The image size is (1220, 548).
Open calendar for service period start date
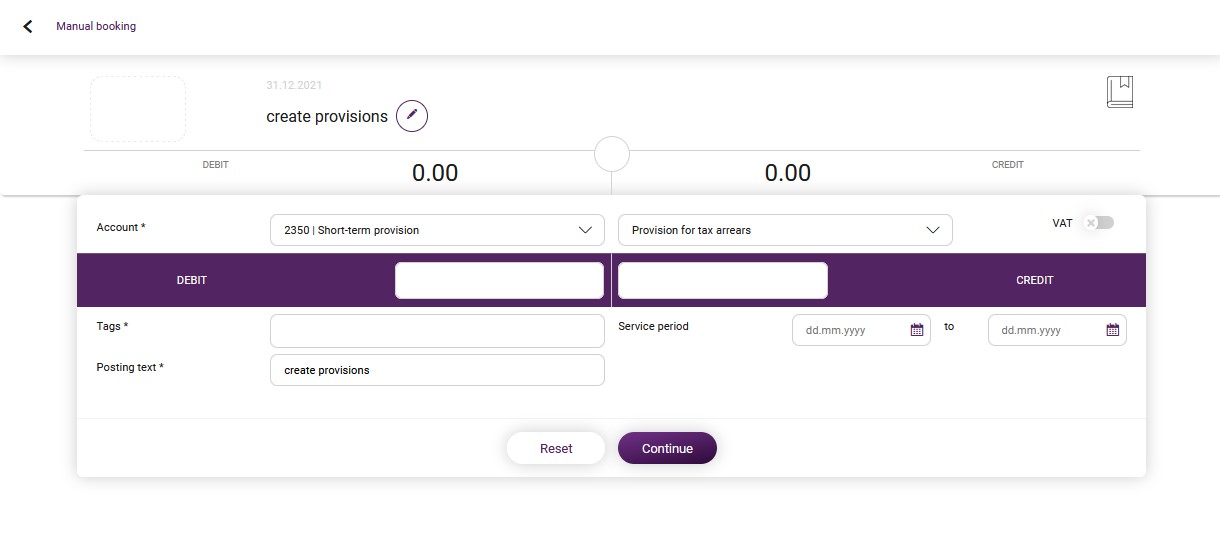(x=917, y=330)
